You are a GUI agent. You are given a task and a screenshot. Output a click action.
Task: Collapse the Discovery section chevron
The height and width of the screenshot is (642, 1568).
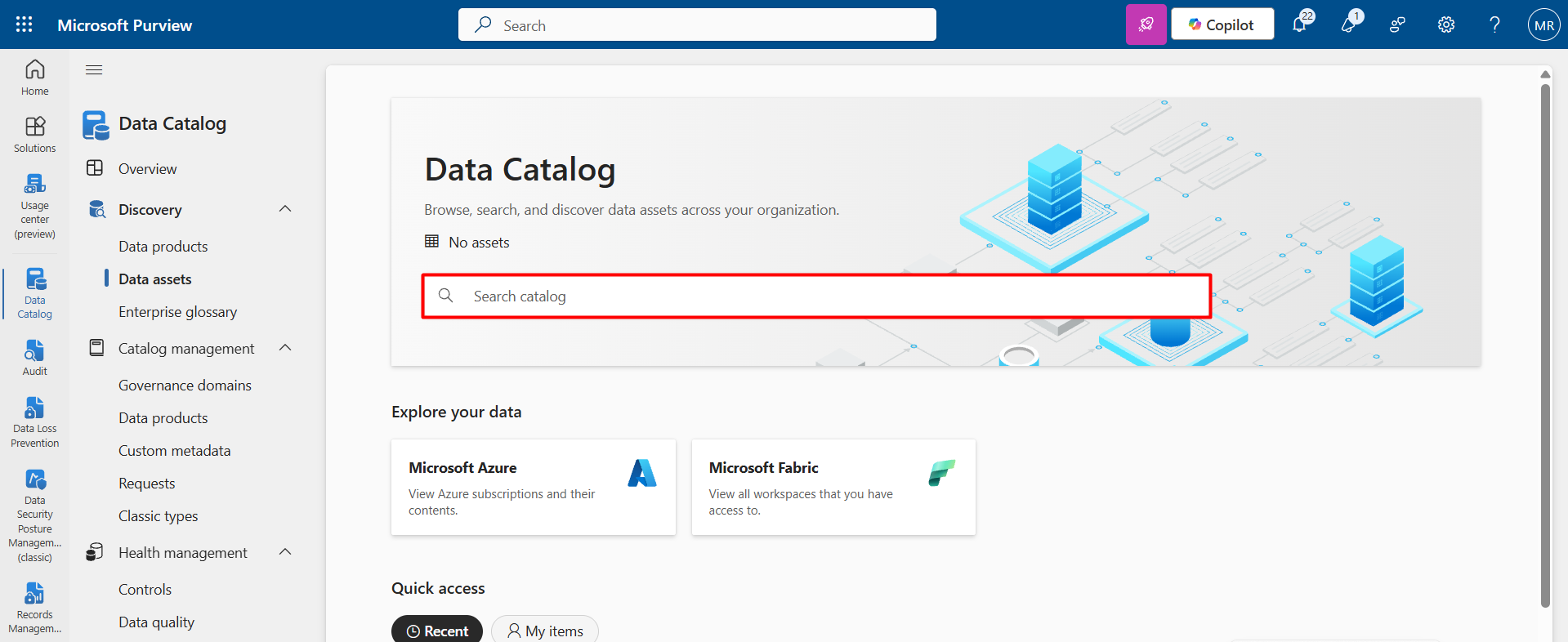tap(285, 209)
